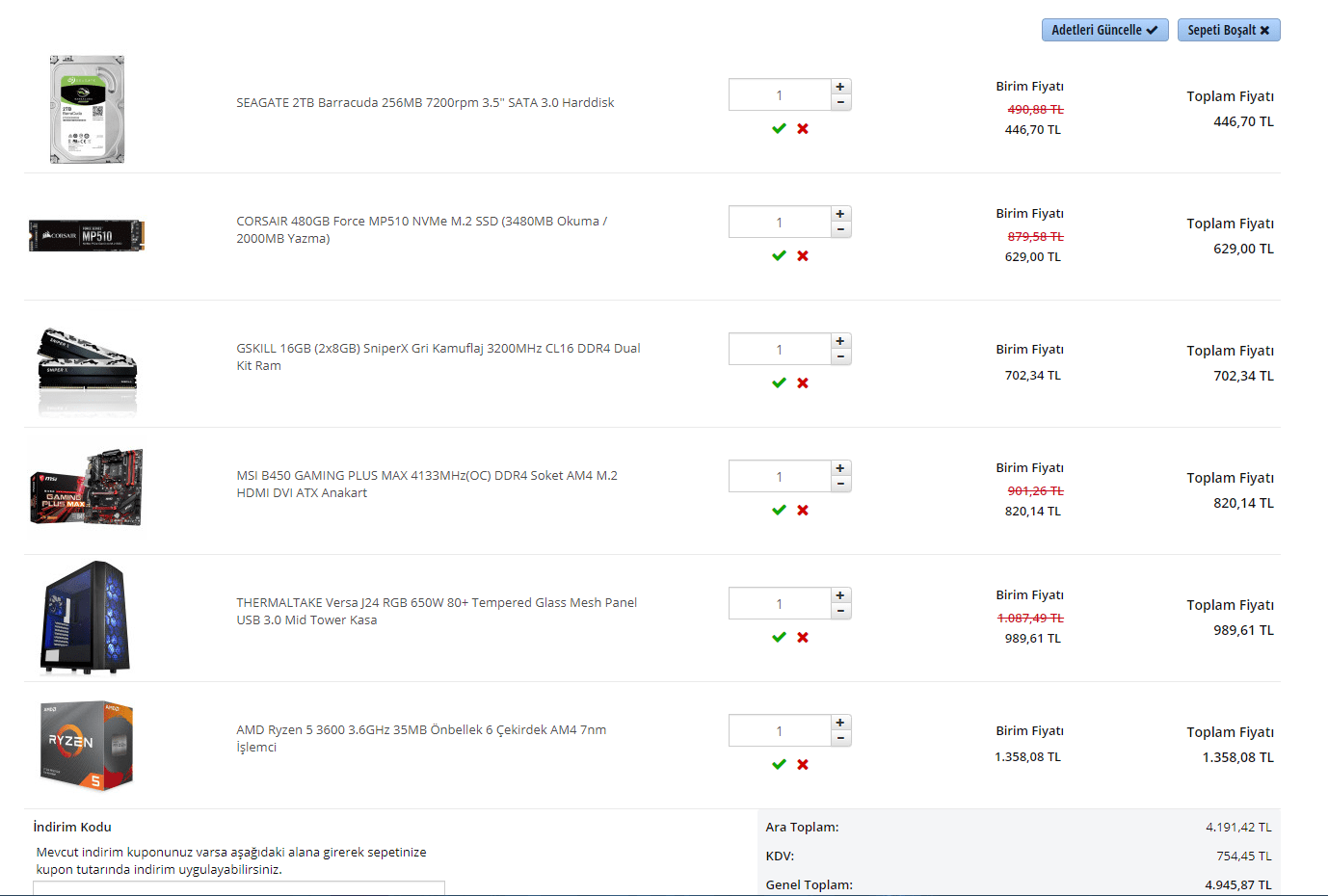1328x896 pixels.
Task: Click the Ara Toplam value 4.191,42 TL
Action: pyautogui.click(x=1238, y=827)
